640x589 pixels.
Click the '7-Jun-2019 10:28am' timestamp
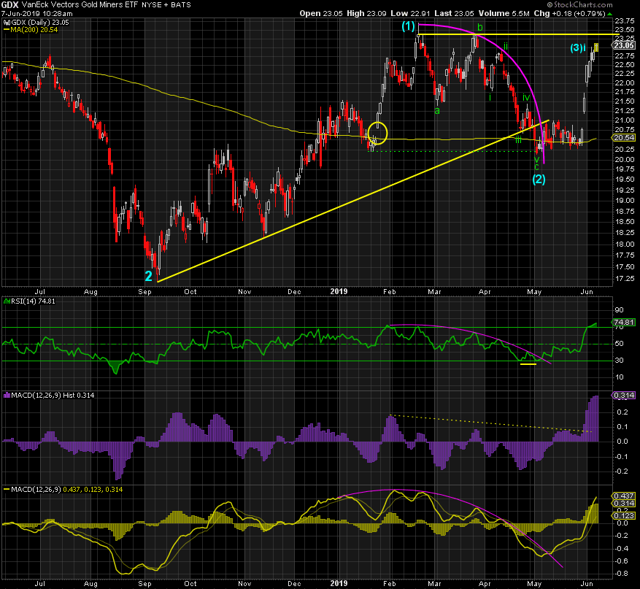tap(37, 13)
